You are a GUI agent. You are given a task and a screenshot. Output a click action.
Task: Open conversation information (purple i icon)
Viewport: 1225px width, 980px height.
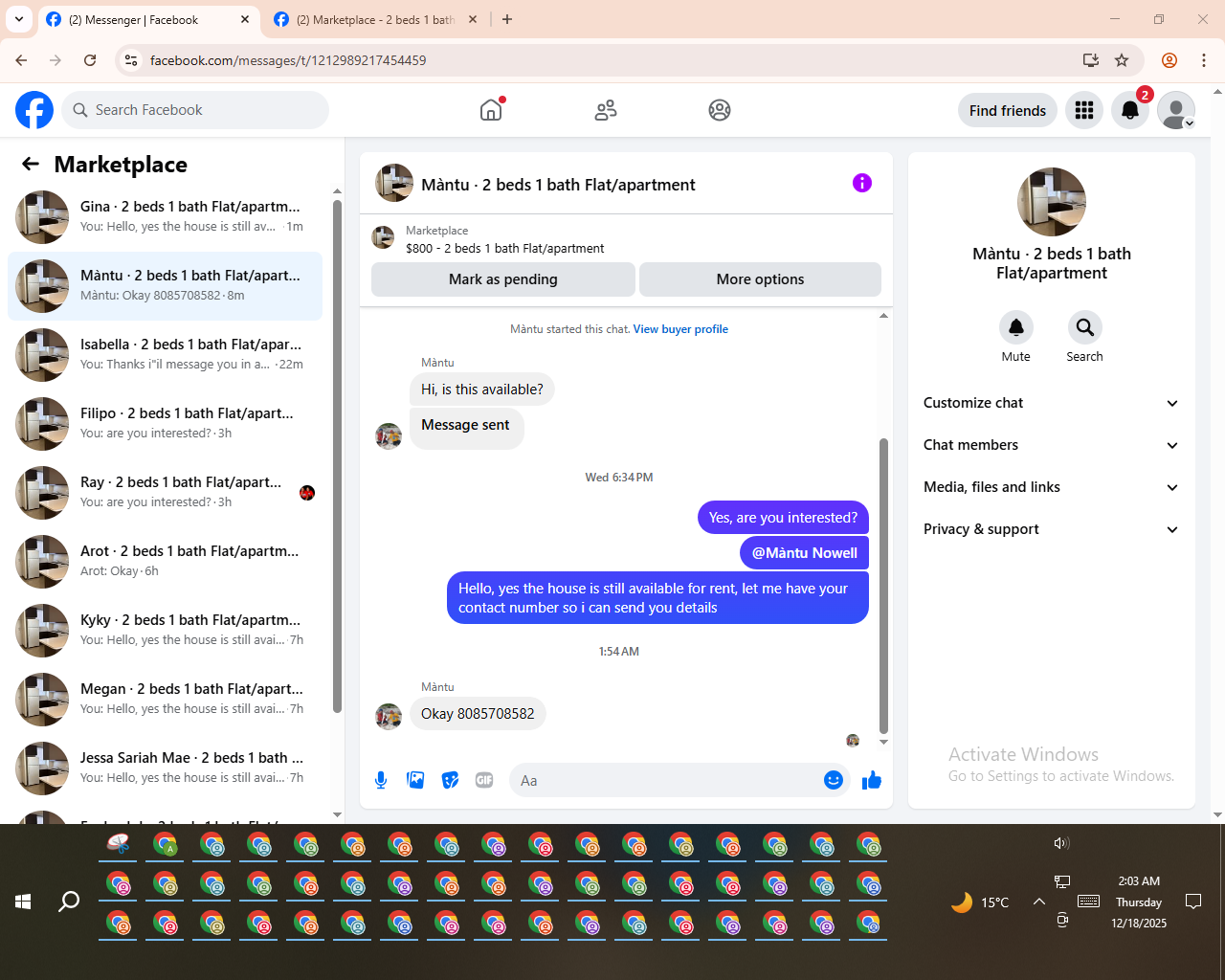[x=862, y=183]
